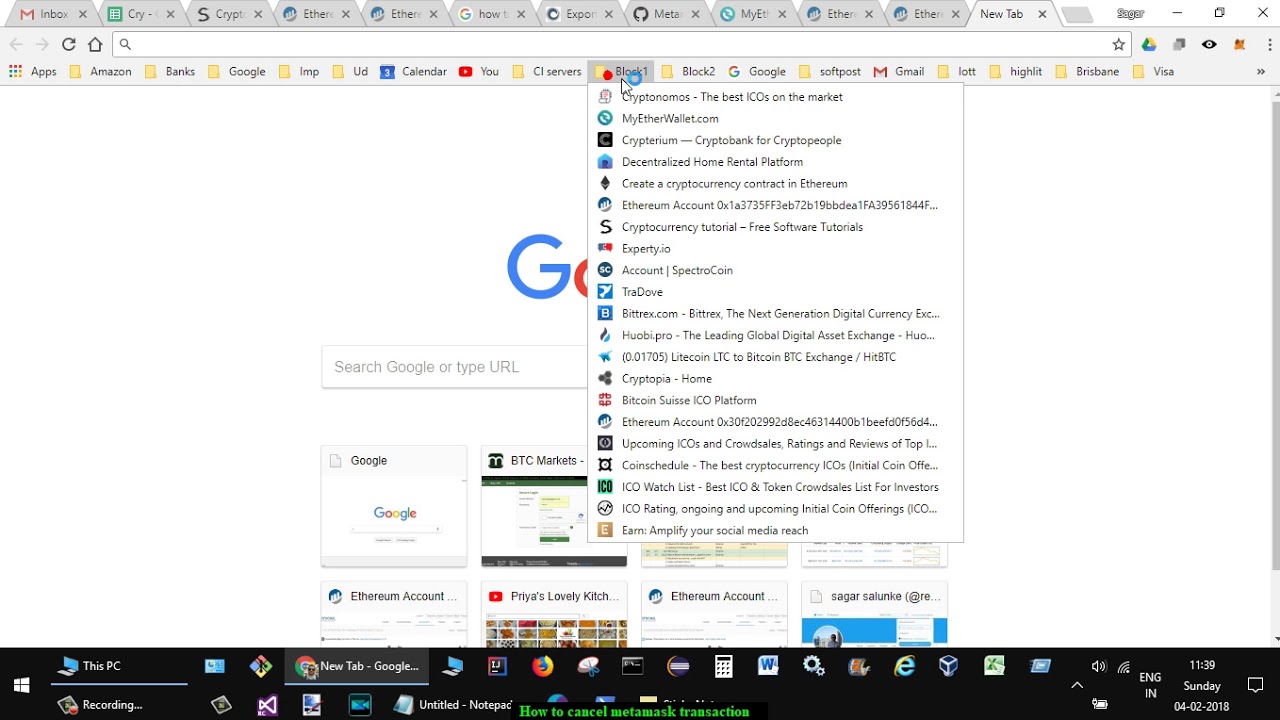Open the Windows Start menu
The width and height of the screenshot is (1280, 720).
coord(21,685)
